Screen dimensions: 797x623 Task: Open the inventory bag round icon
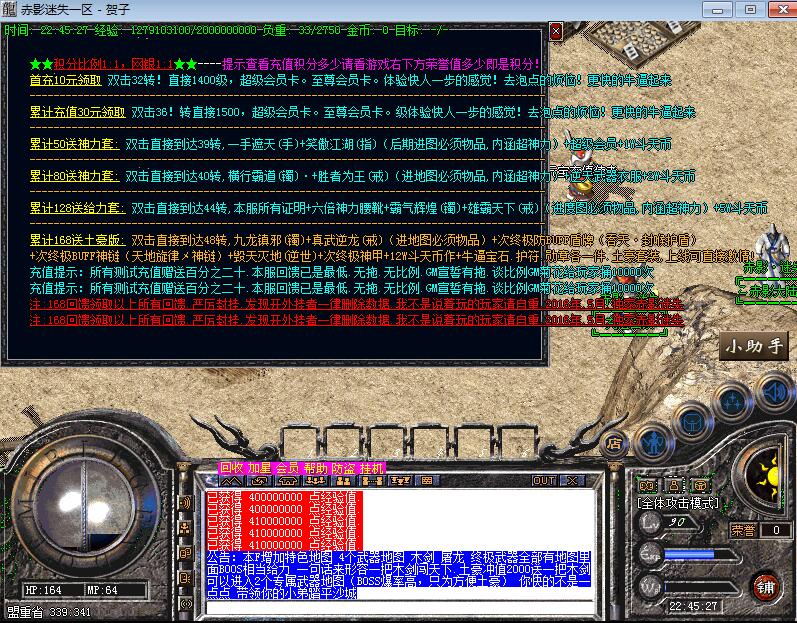pyautogui.click(x=691, y=418)
